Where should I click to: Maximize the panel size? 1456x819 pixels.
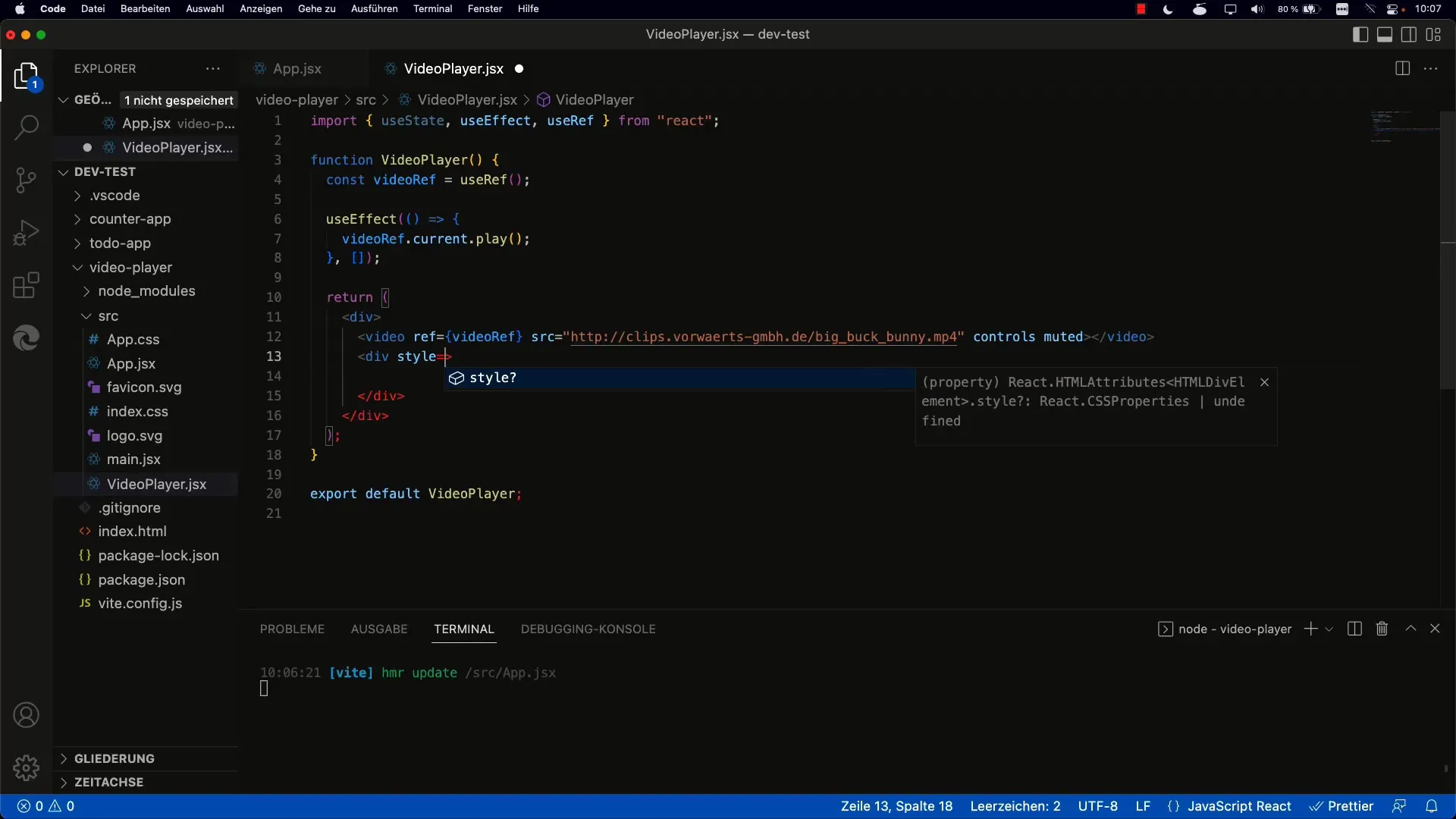(1410, 629)
